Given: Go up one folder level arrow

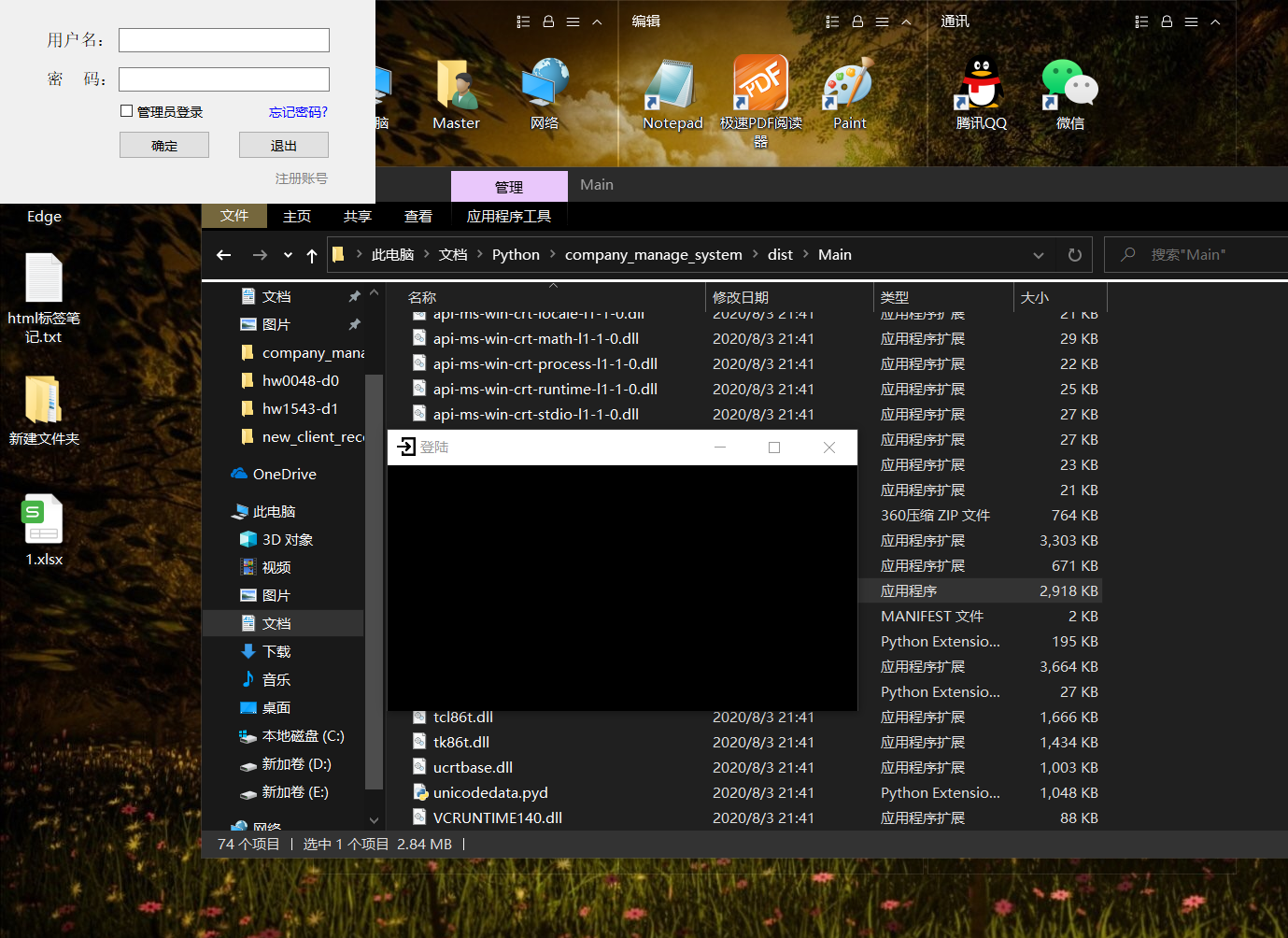Looking at the screenshot, I should click(312, 255).
